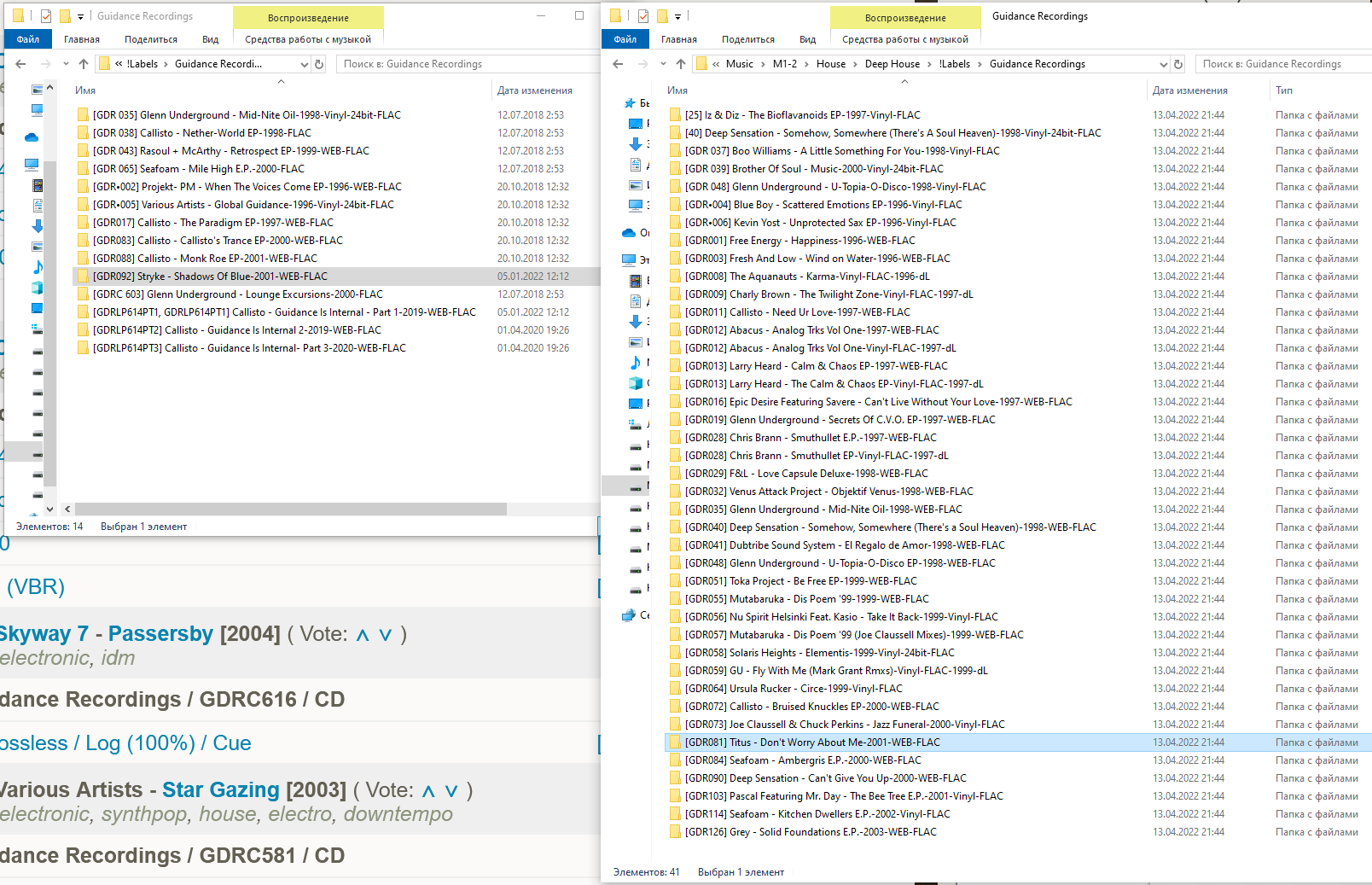This screenshot has width=1372, height=885.
Task: Expand address bar history dropdown in the right window
Action: [x=1162, y=64]
